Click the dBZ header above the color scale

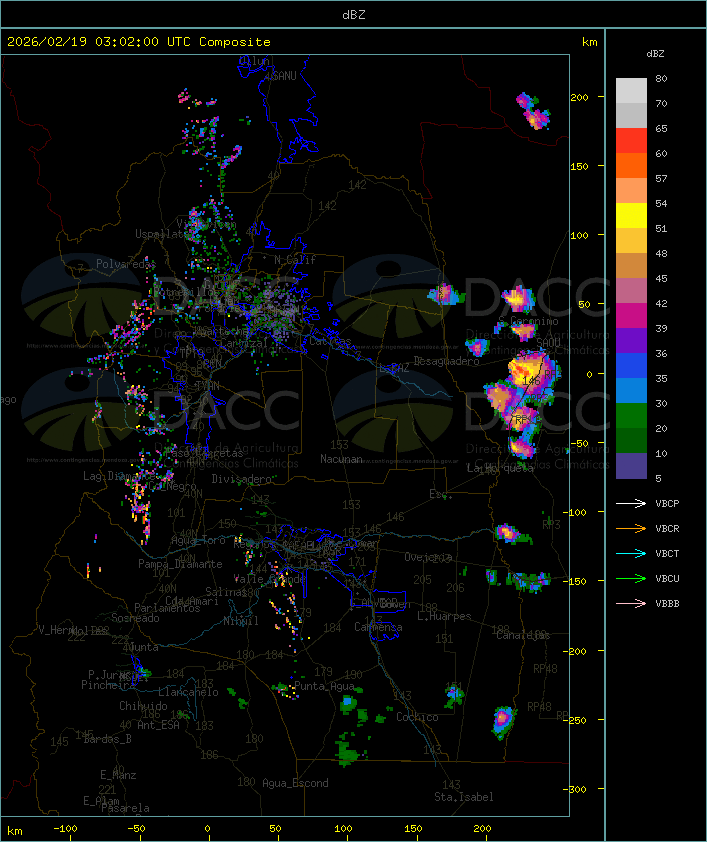tap(655, 54)
